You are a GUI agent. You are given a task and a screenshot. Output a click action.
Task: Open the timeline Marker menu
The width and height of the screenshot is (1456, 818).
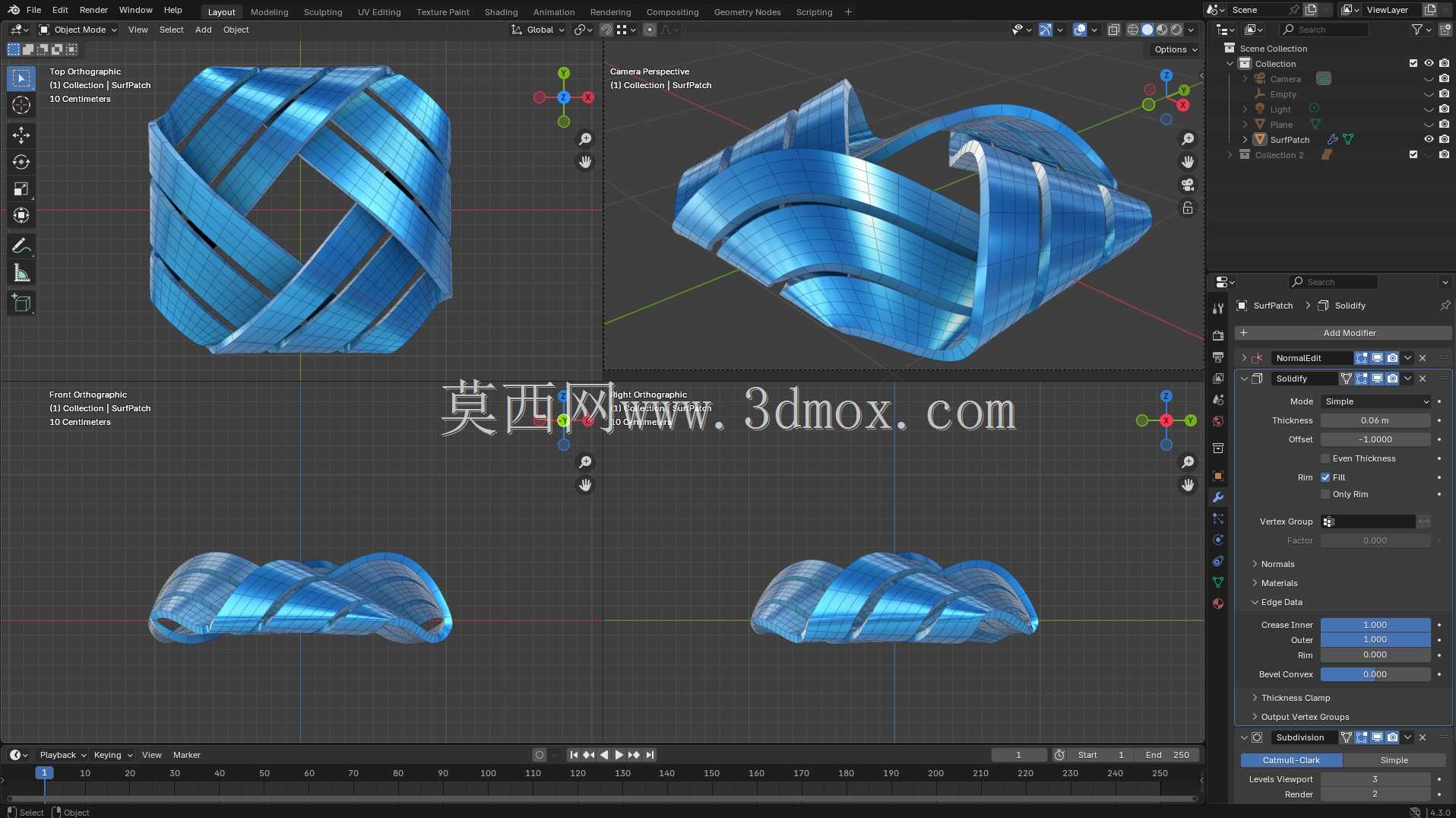pos(187,755)
